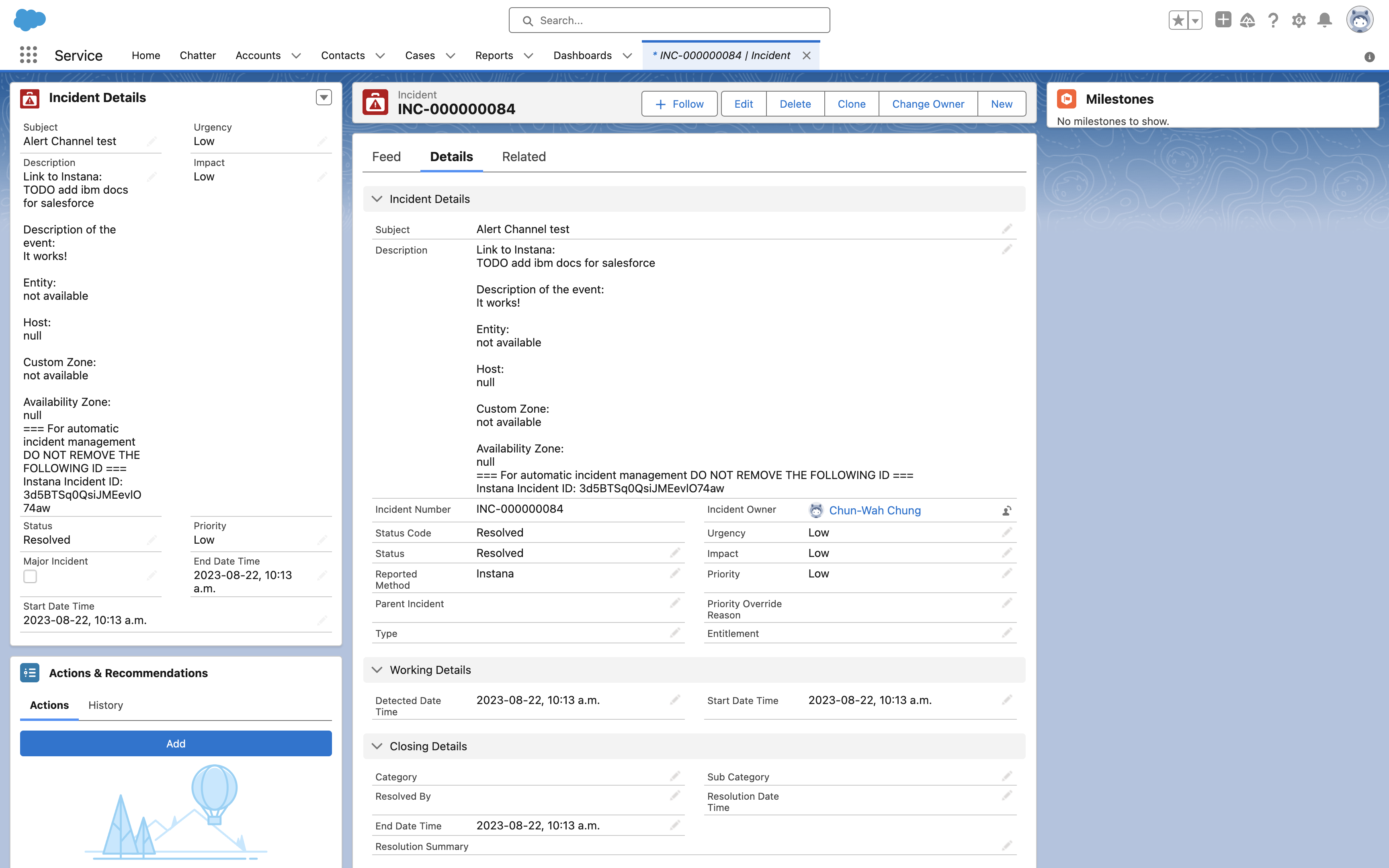This screenshot has width=1389, height=868.
Task: Edit Impact pencil icon in Details tab
Action: pos(1007,553)
